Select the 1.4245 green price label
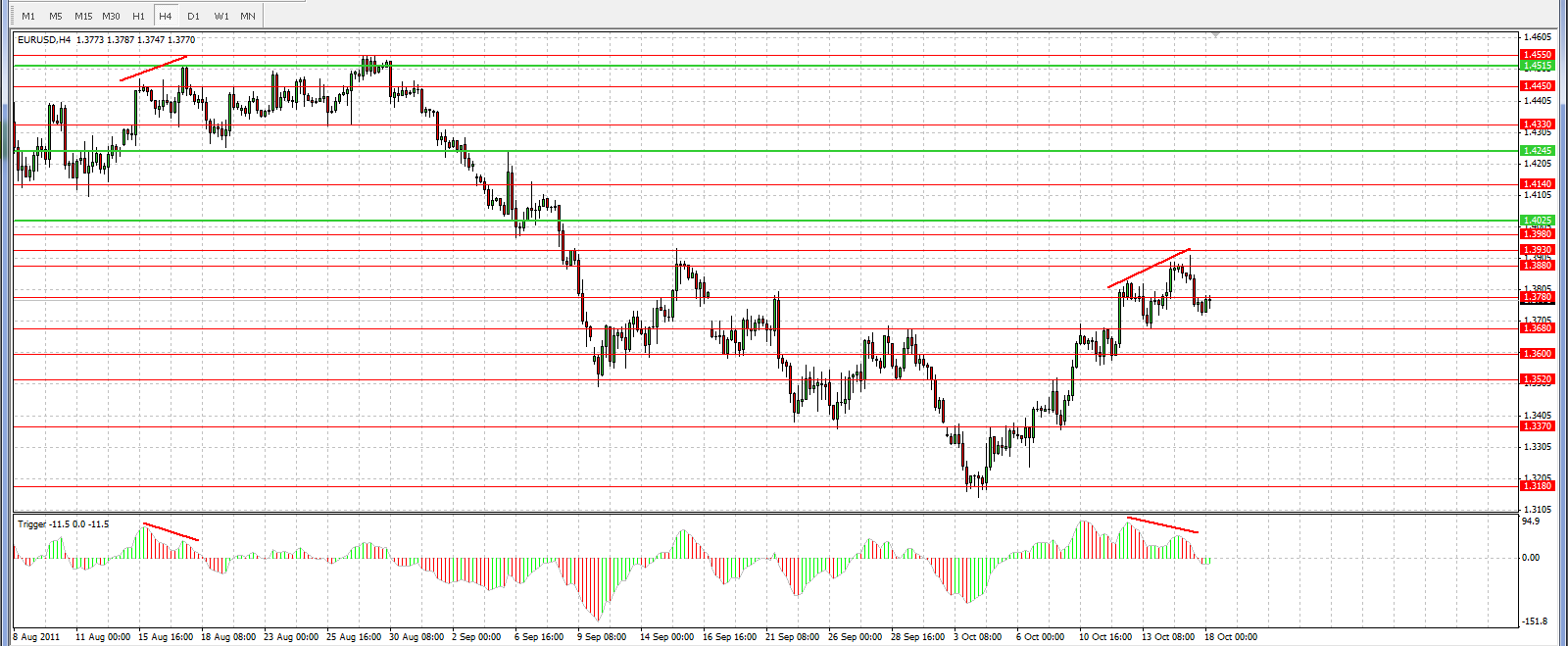This screenshot has width=1568, height=646. point(1537,151)
